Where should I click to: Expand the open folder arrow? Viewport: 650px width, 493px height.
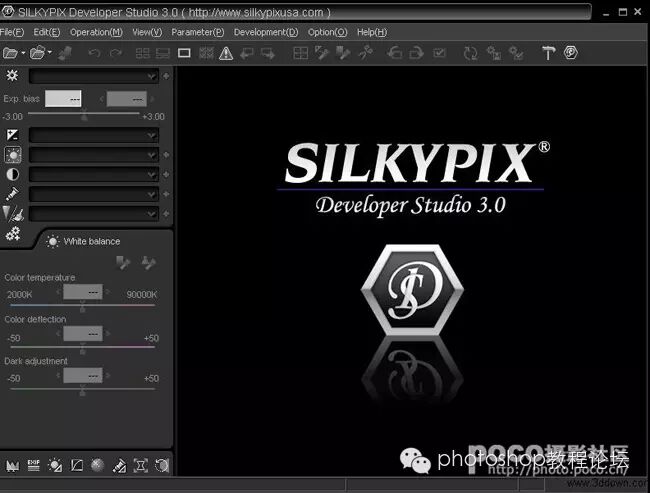(x=50, y=52)
